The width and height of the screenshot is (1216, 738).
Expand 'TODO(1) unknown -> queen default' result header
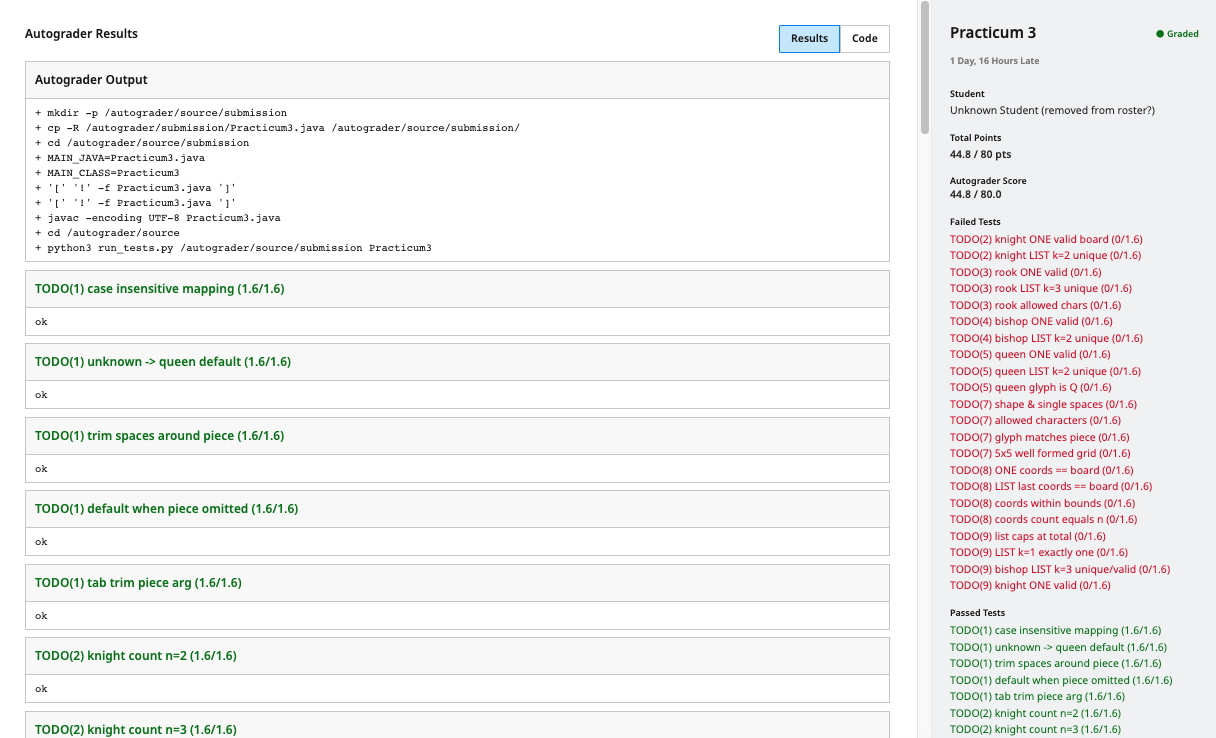(163, 362)
